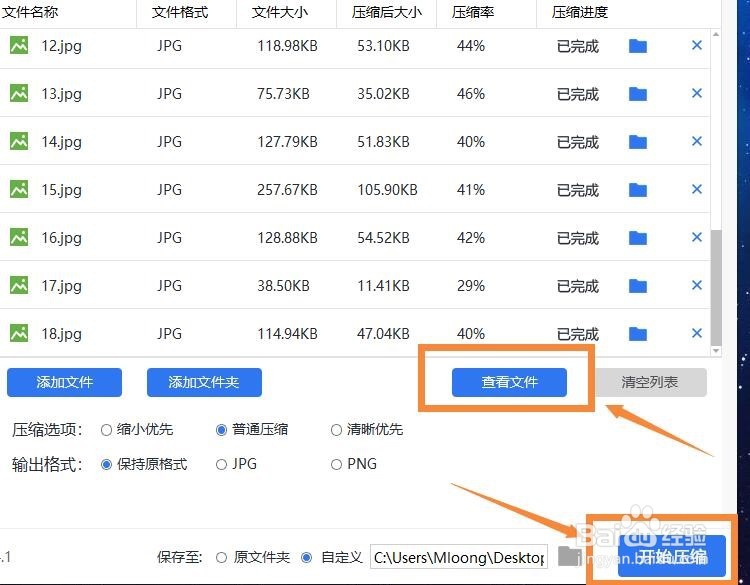
Task: Sort by 文件格式 column header
Action: pyautogui.click(x=180, y=12)
